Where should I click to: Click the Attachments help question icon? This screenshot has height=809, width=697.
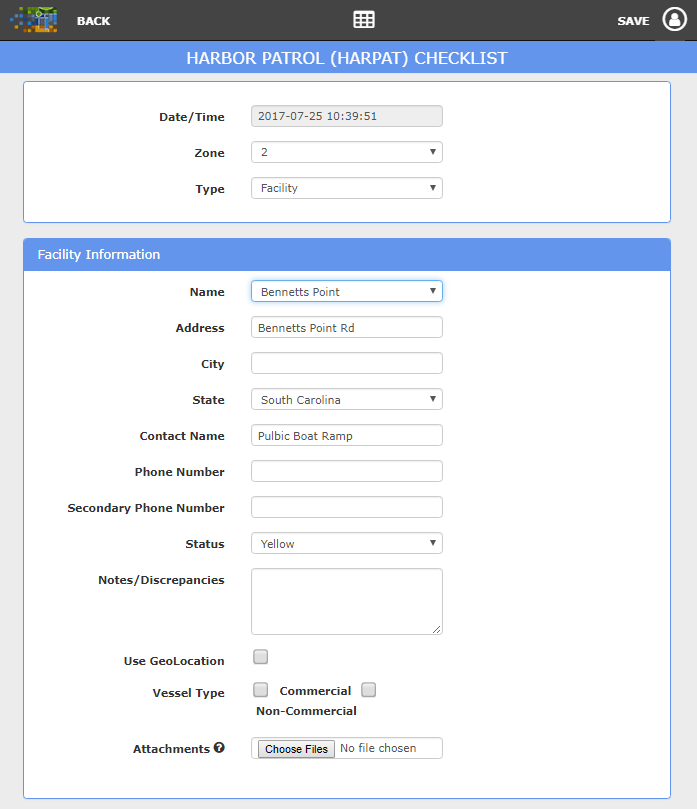tap(219, 748)
